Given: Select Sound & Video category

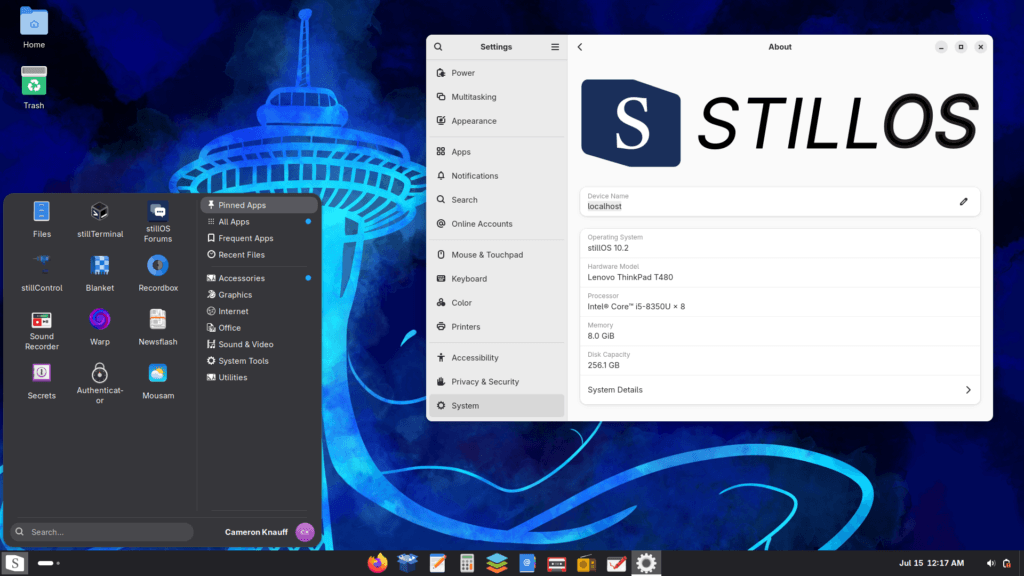Looking at the screenshot, I should (x=259, y=344).
